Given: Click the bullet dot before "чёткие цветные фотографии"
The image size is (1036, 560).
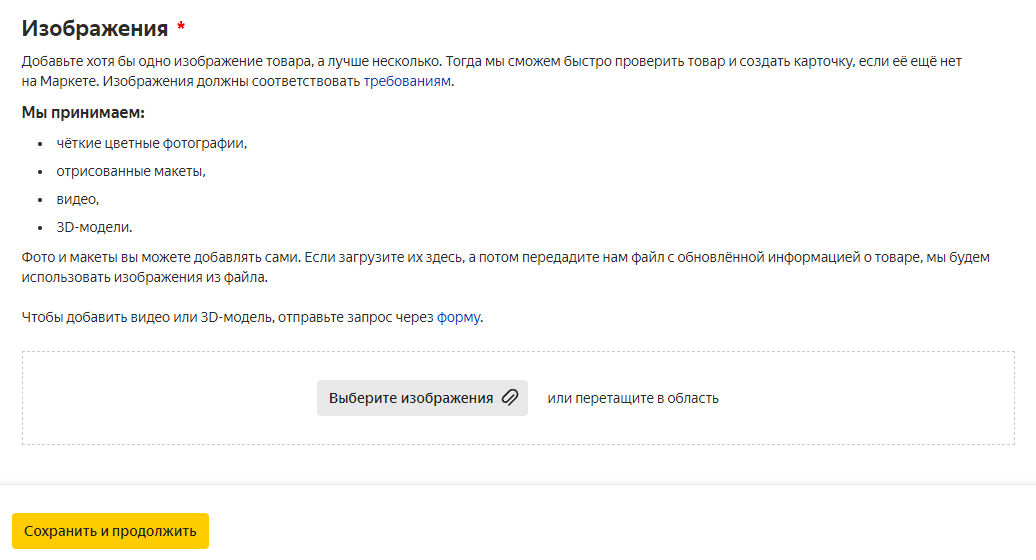Looking at the screenshot, I should 40,144.
